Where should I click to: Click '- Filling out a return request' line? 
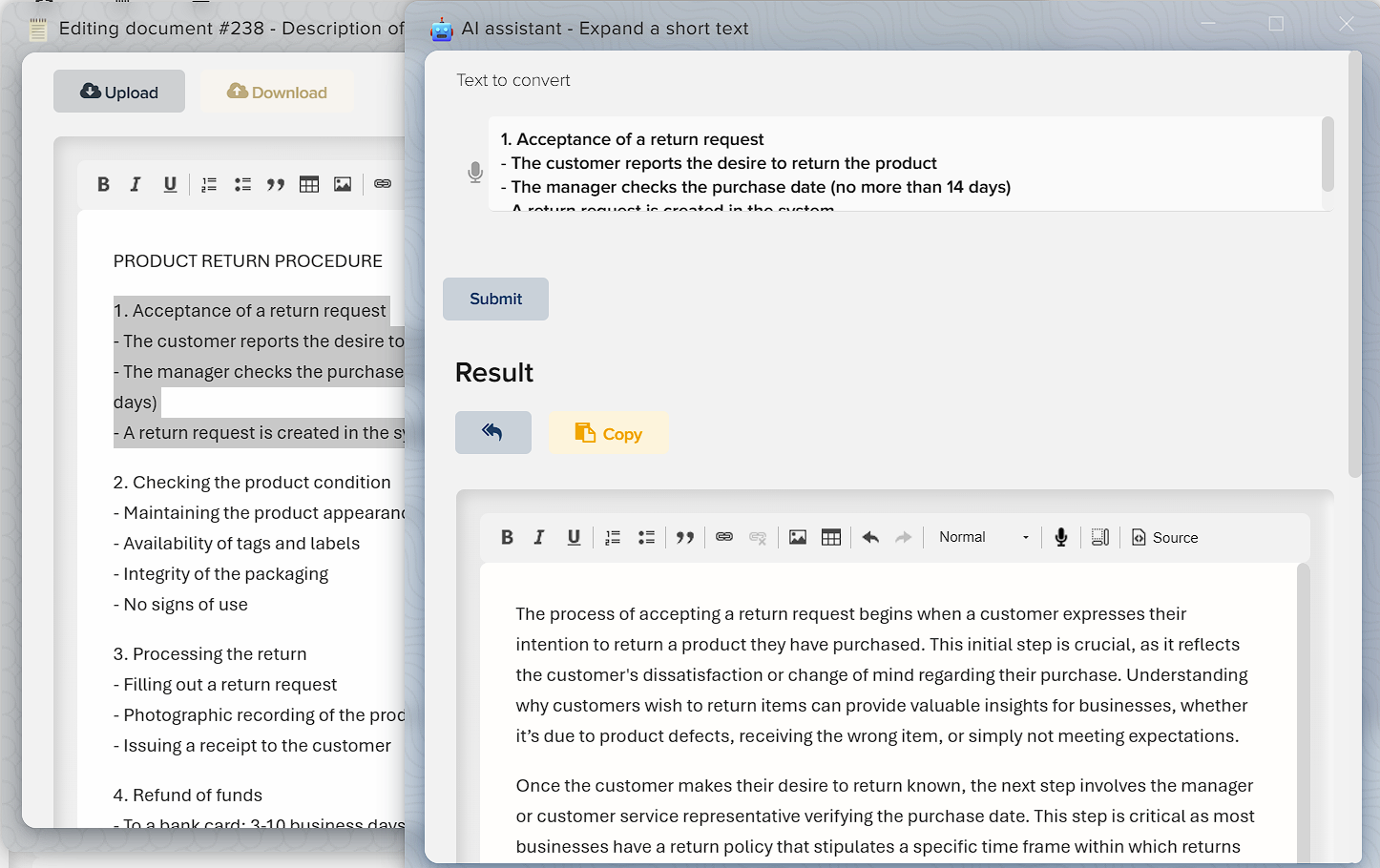point(225,685)
